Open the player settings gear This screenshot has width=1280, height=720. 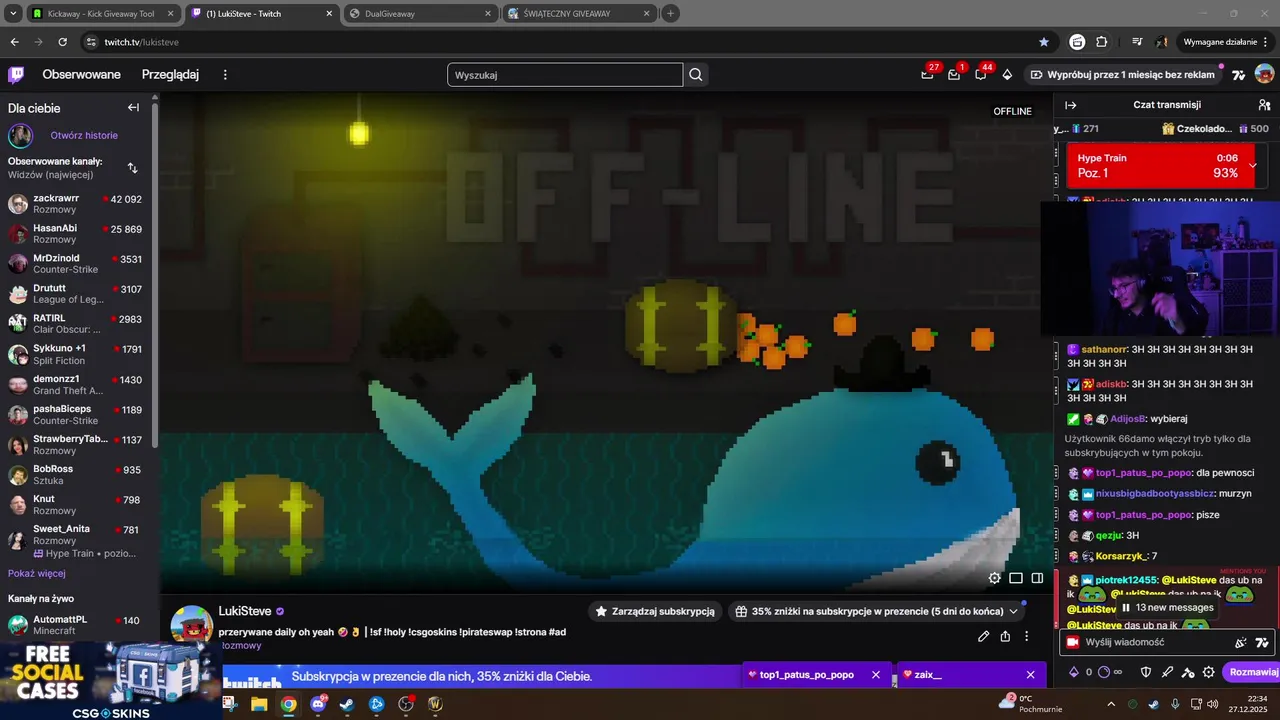(994, 578)
